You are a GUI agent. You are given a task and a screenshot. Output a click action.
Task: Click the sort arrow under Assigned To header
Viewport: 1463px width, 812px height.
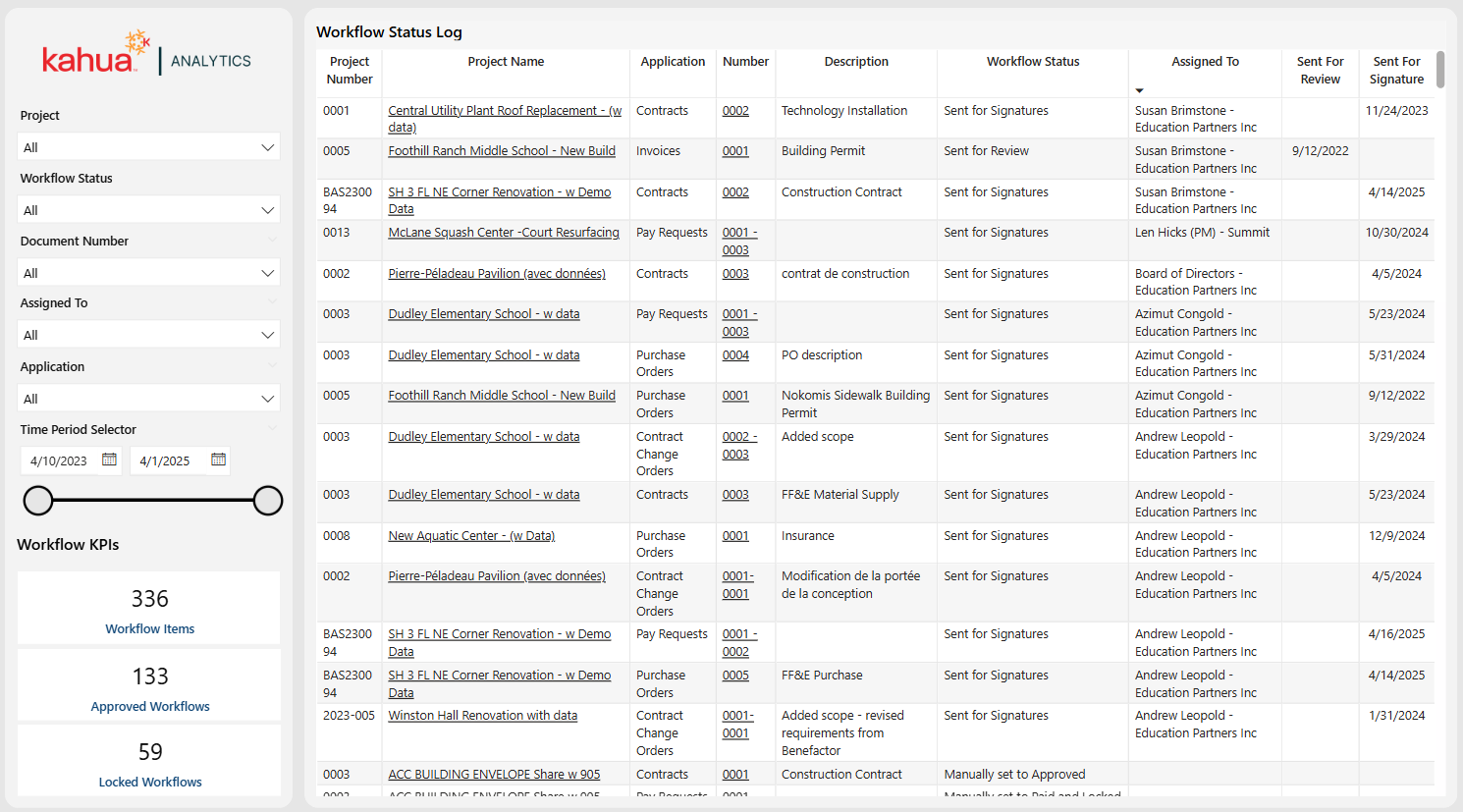click(1139, 90)
